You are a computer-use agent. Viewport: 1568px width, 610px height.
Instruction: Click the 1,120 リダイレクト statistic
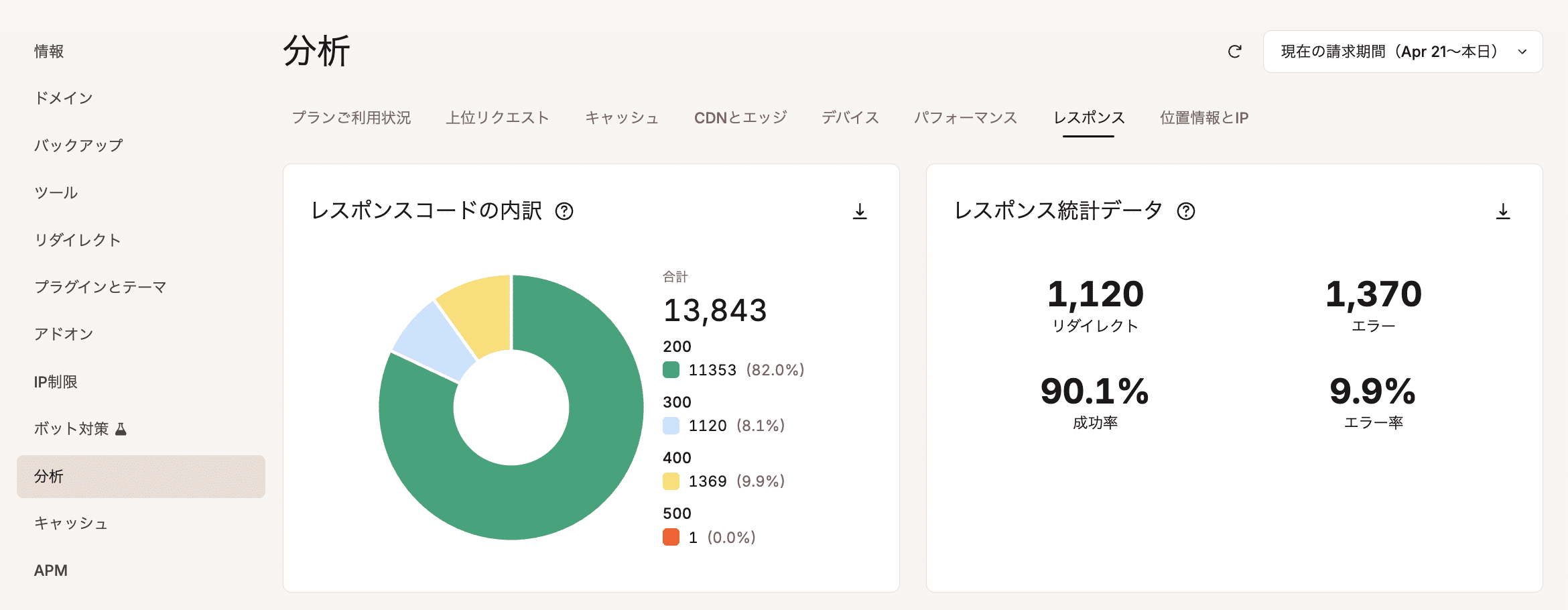point(1096,306)
